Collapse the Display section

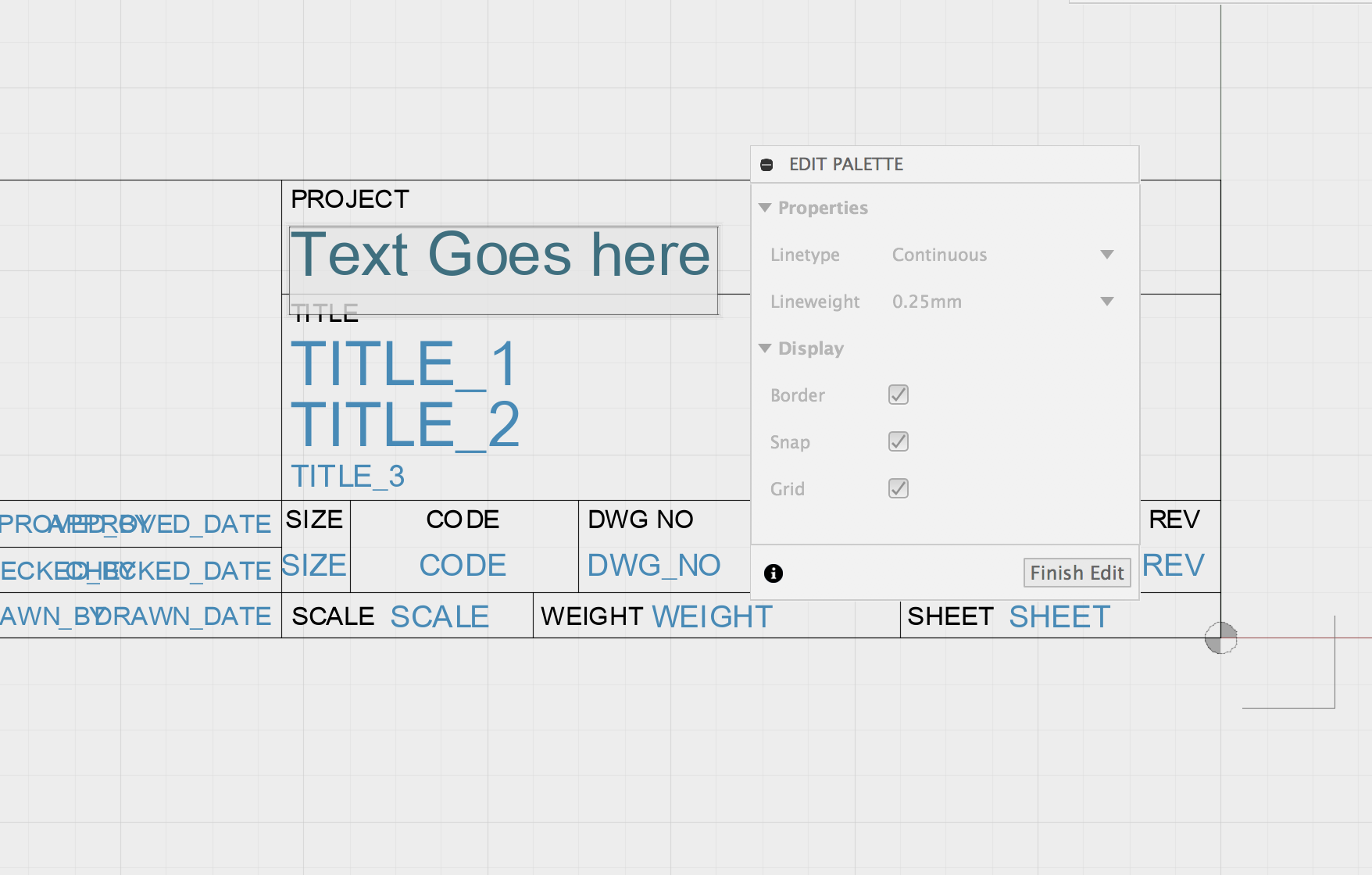[765, 348]
